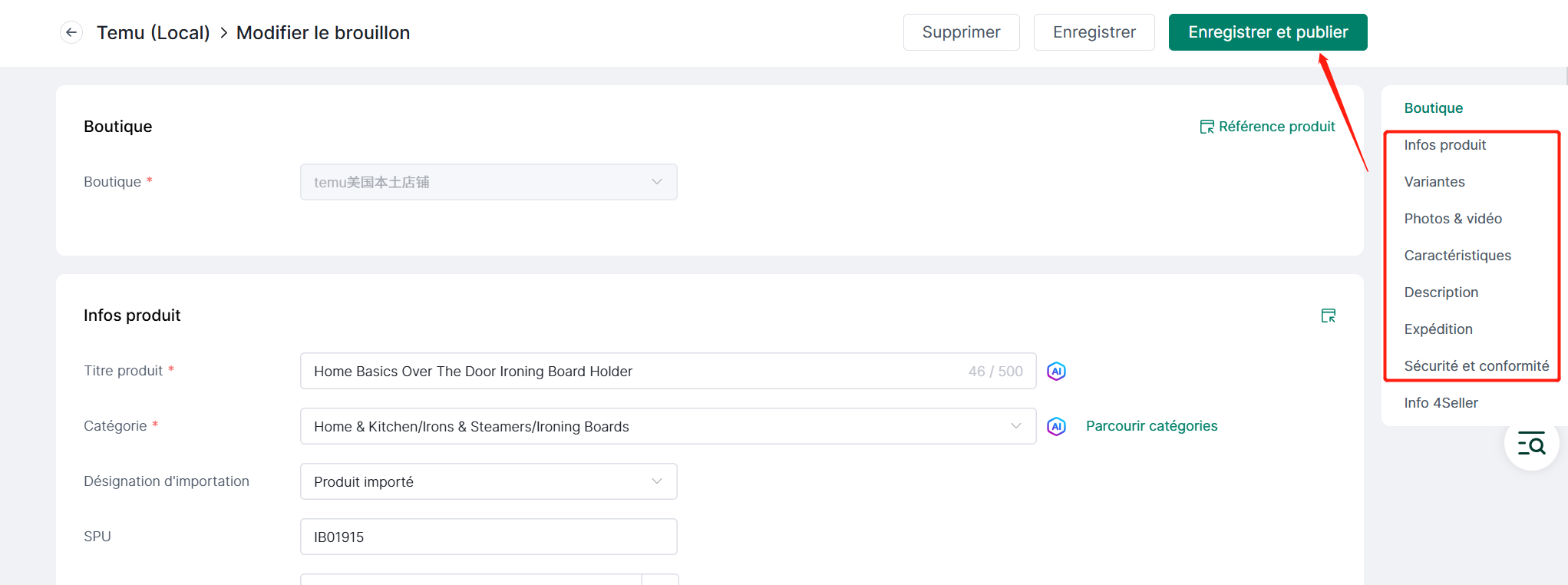Click Modifier le brouillon heading
The height and width of the screenshot is (585, 1568).
(323, 33)
